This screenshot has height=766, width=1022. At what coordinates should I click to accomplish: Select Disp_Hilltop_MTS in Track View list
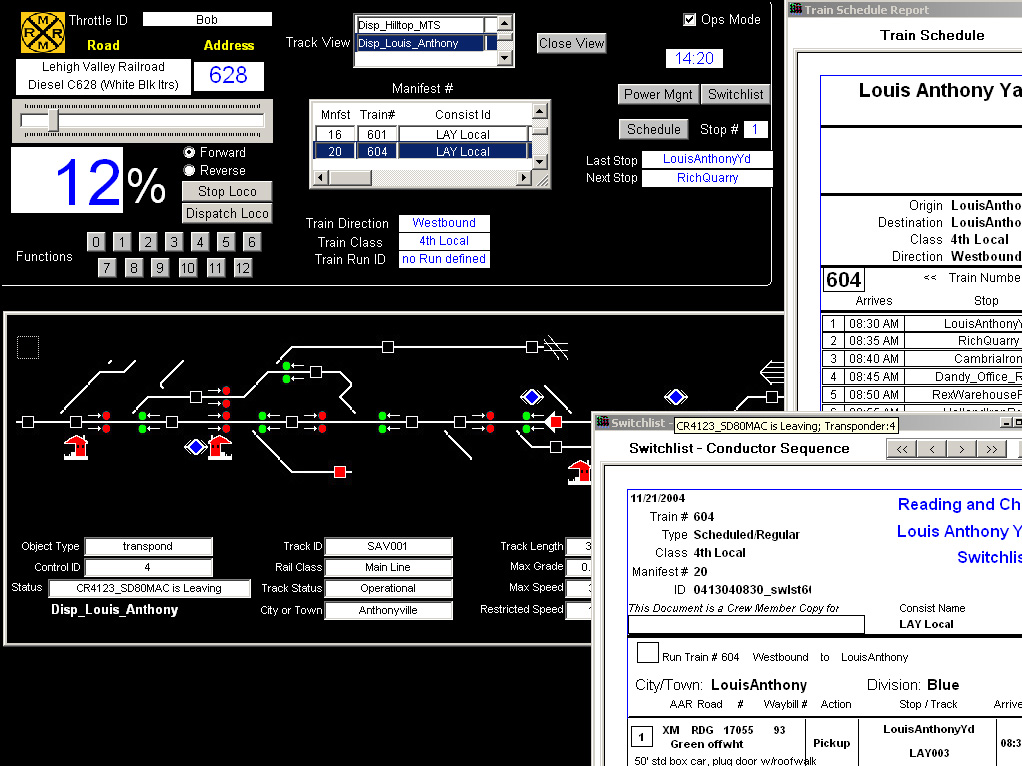pos(420,25)
